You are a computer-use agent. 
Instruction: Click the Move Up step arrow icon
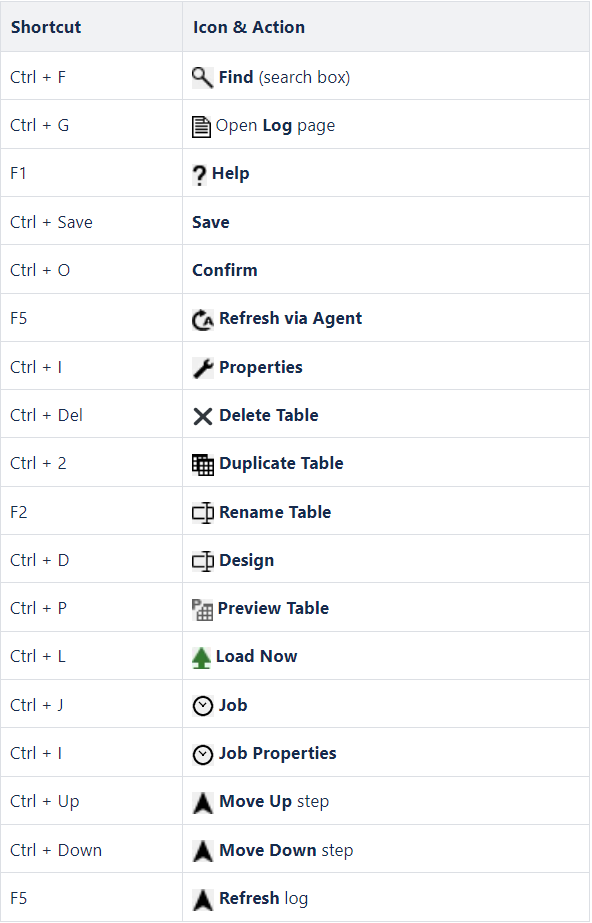(x=203, y=803)
